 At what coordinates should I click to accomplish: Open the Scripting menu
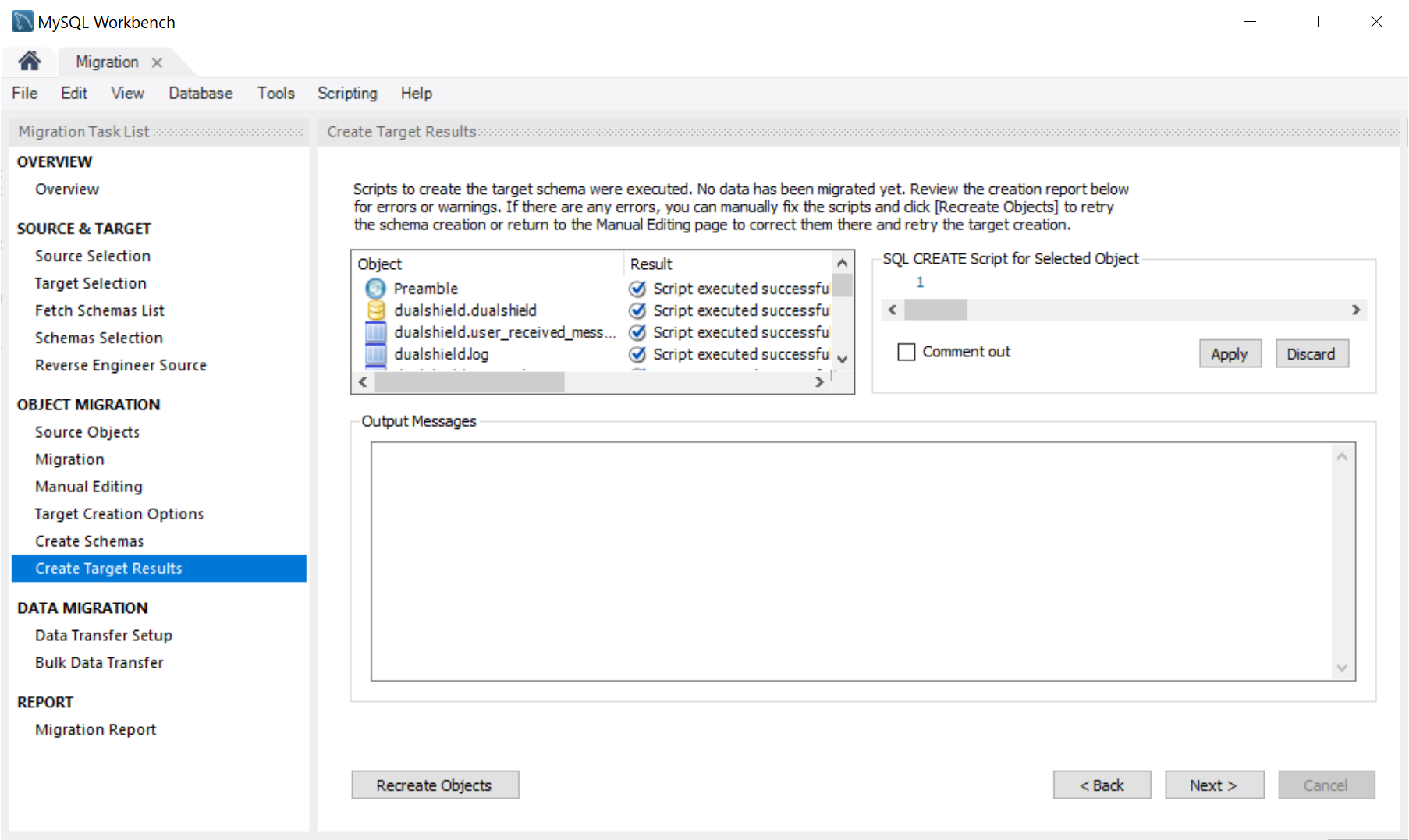(x=346, y=93)
